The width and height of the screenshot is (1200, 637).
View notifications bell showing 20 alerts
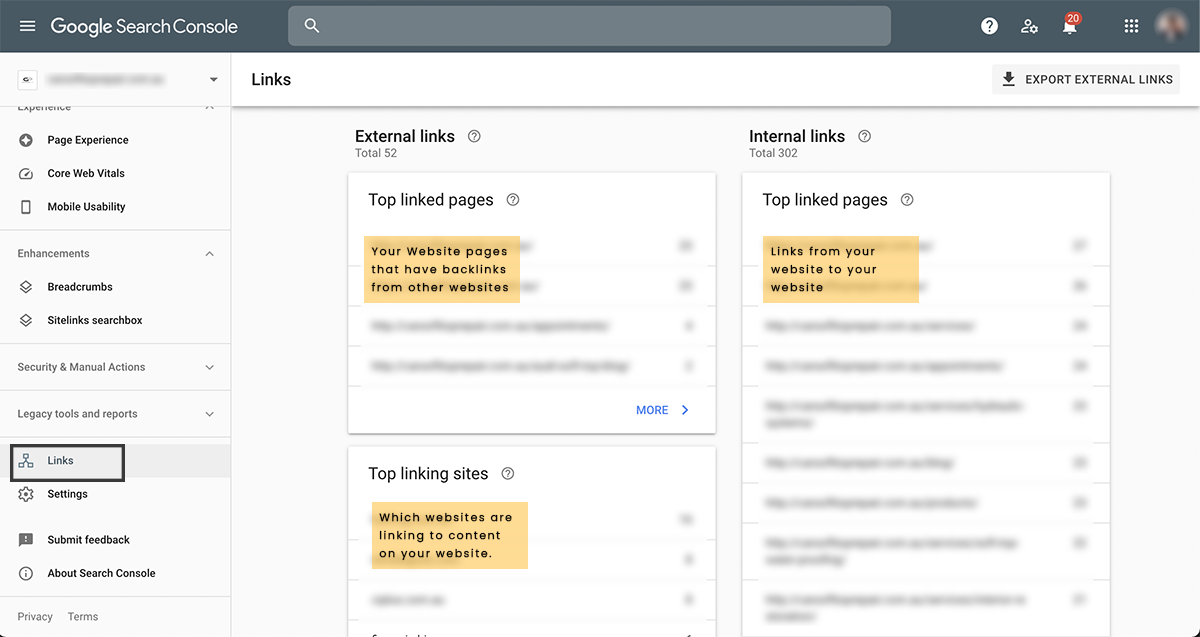click(1070, 25)
